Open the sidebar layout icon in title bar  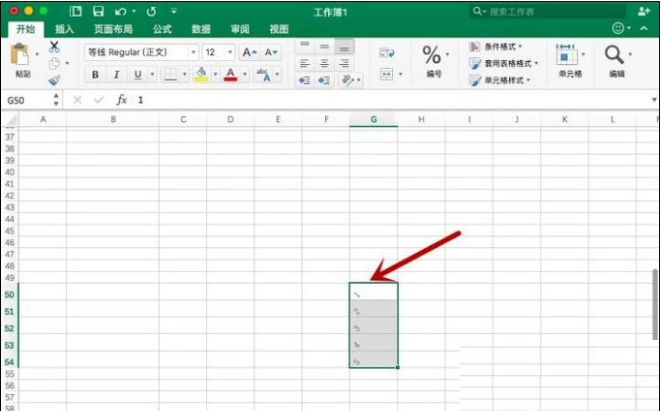(x=75, y=12)
